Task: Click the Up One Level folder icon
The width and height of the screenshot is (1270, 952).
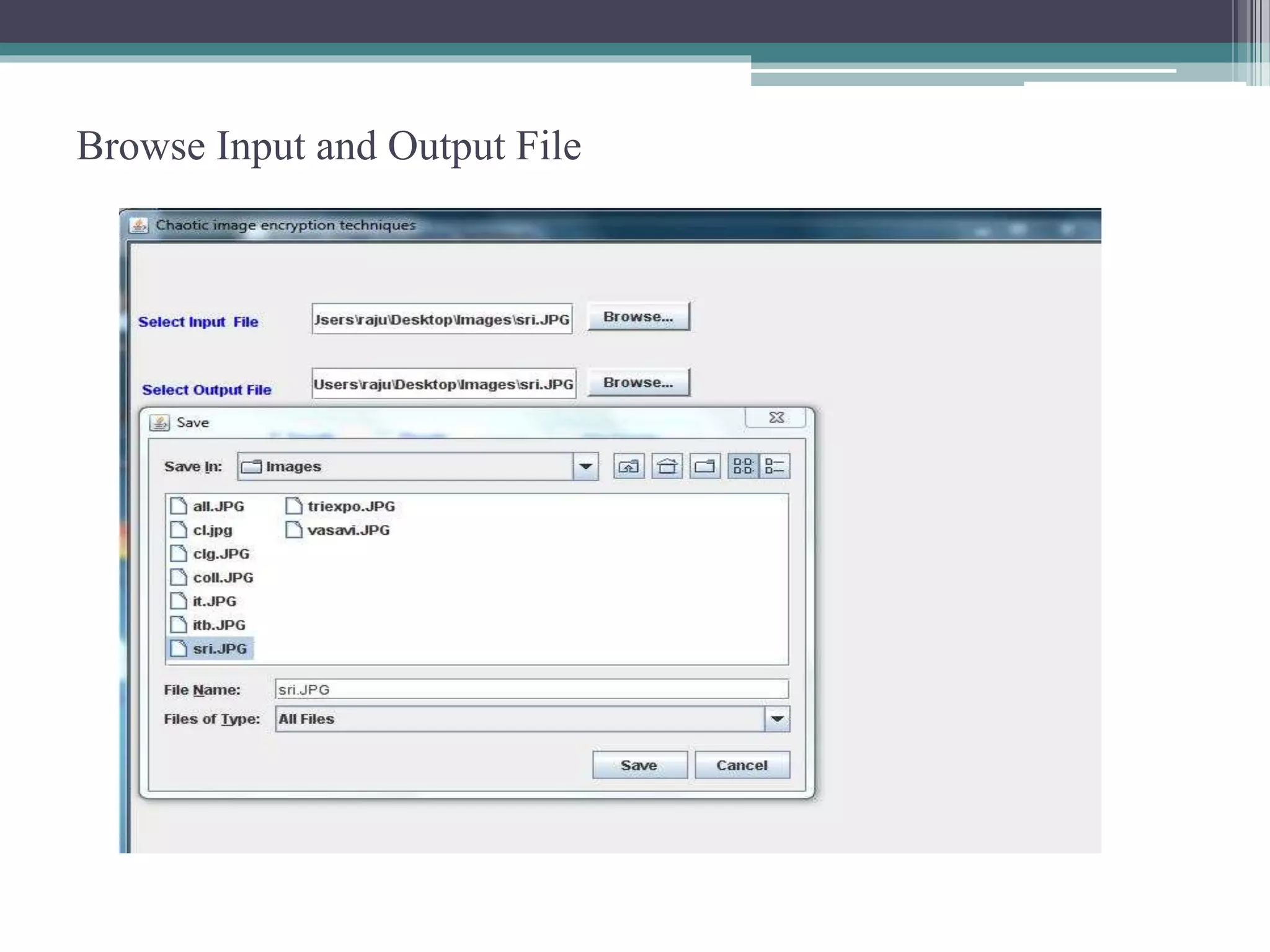Action: (x=629, y=466)
